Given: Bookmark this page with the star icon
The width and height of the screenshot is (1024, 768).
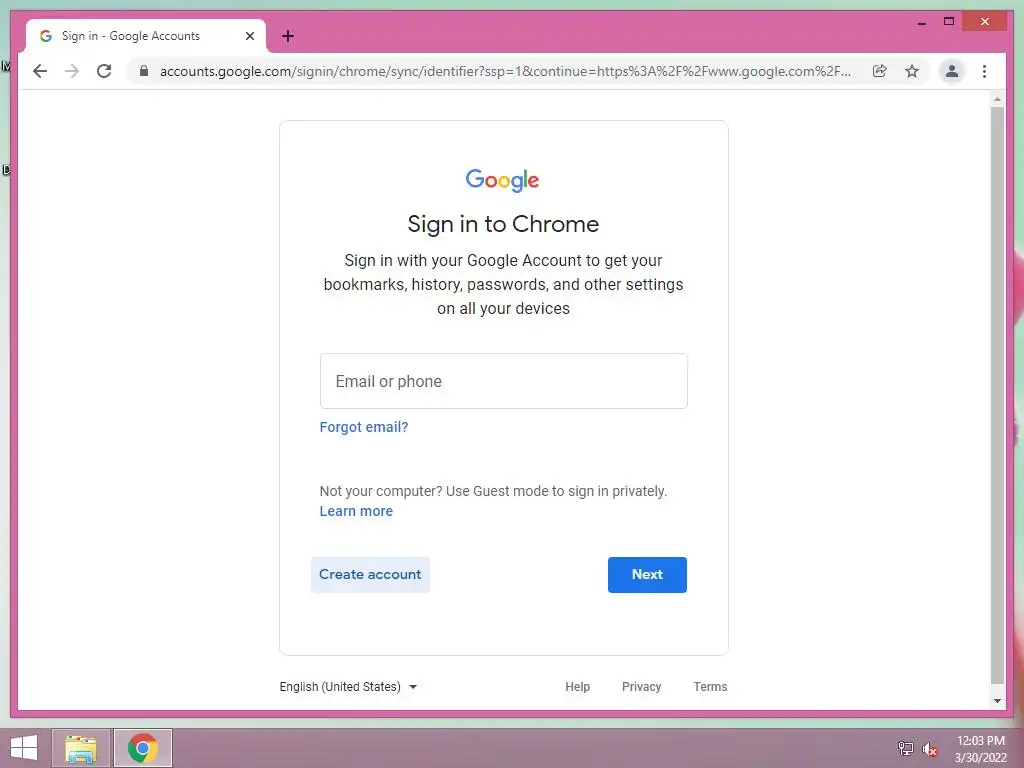Looking at the screenshot, I should [x=912, y=71].
